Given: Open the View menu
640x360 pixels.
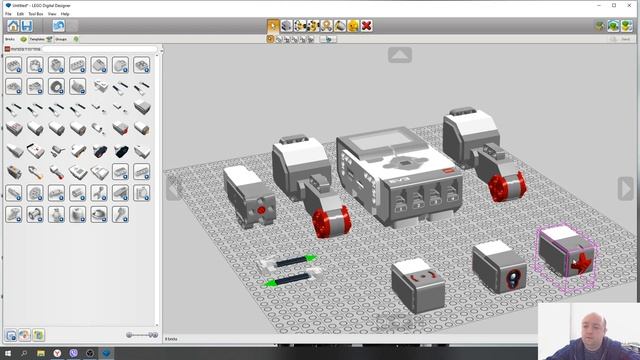Looking at the screenshot, I should [x=52, y=14].
